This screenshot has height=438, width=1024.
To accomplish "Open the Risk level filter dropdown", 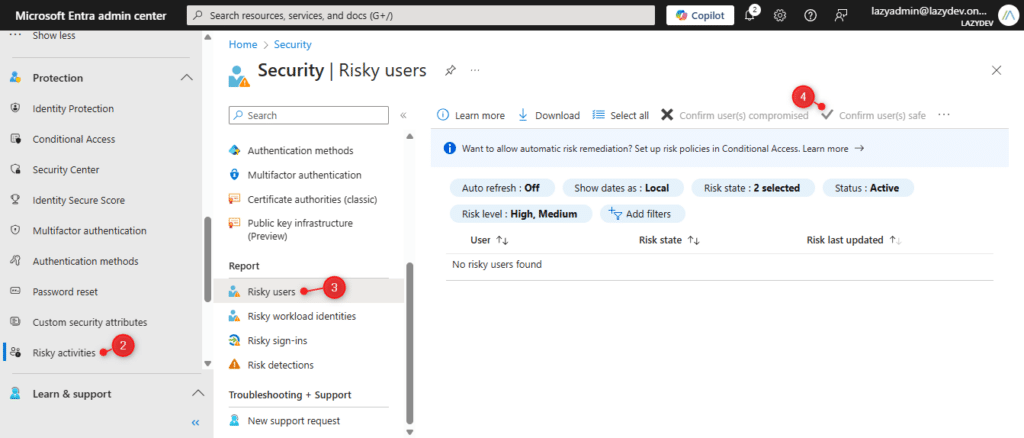I will 520,213.
